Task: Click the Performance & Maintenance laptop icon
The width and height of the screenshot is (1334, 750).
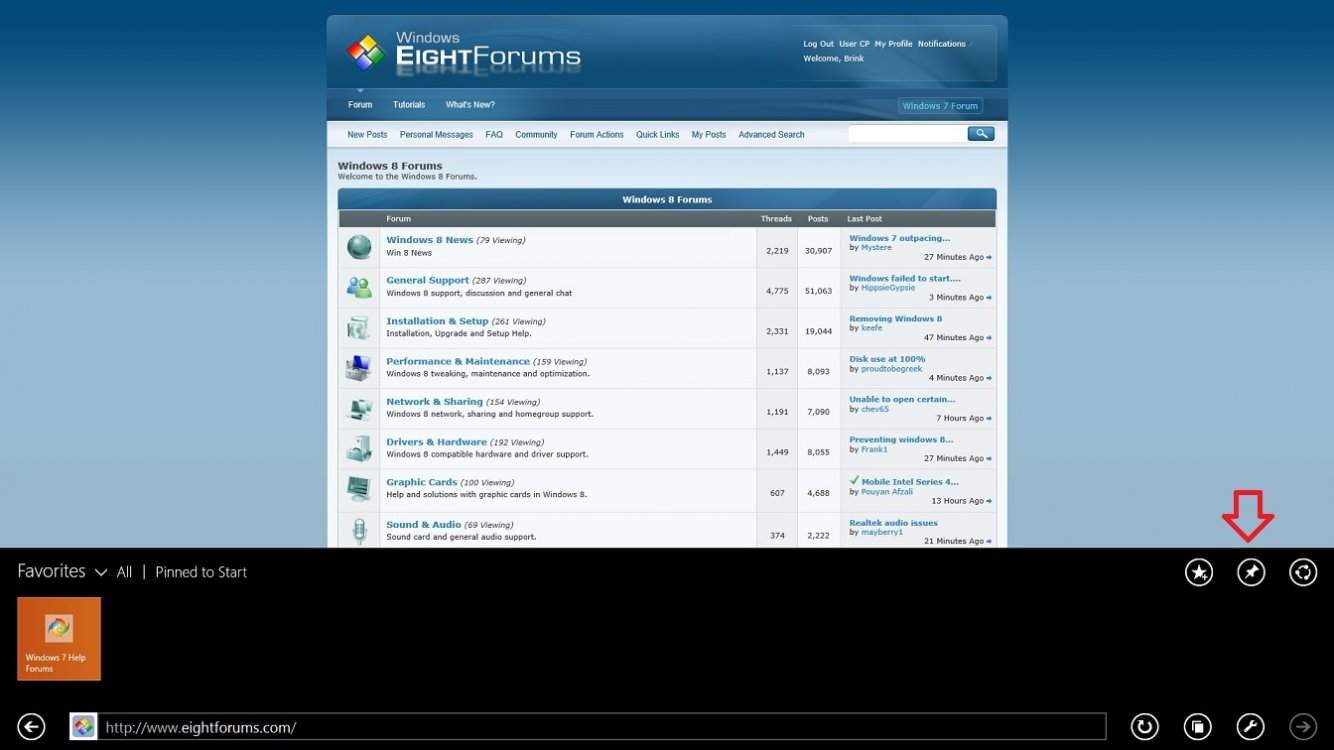Action: [359, 368]
